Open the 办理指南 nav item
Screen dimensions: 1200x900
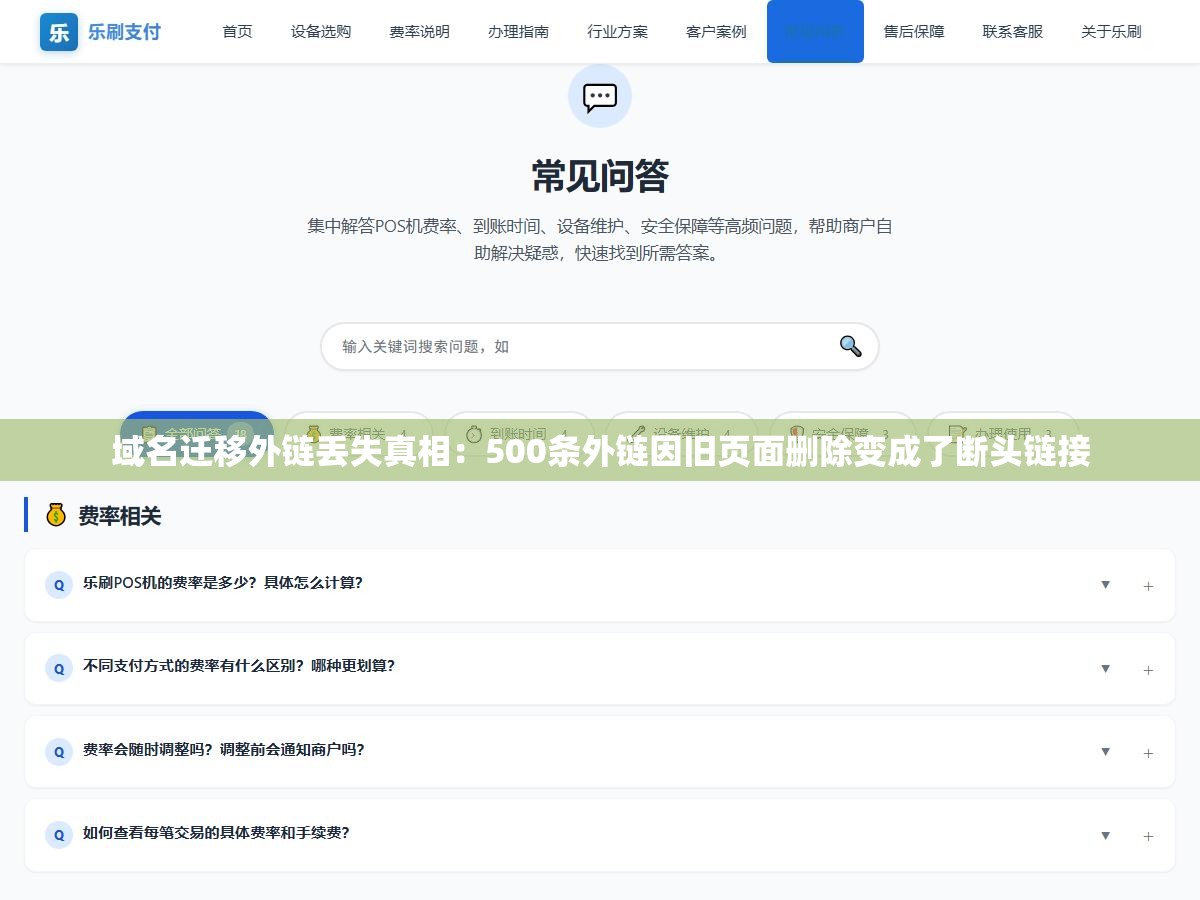pos(518,32)
